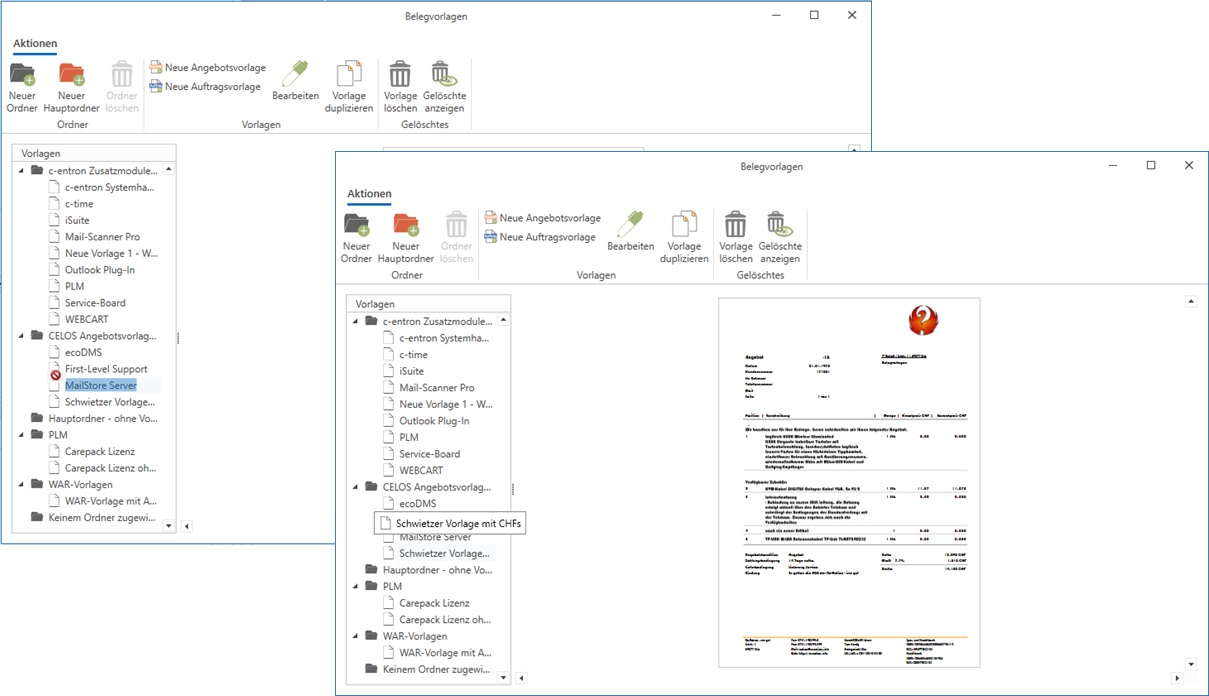
Task: Open the Aktionen tab in the background window
Action: click(x=35, y=44)
